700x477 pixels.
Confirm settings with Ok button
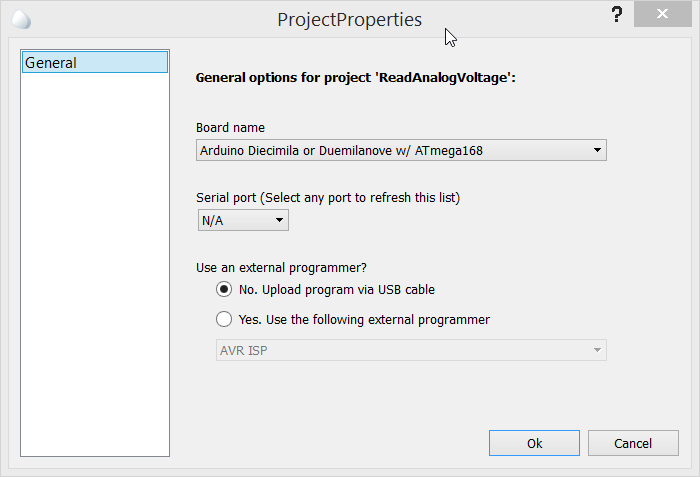pos(534,443)
